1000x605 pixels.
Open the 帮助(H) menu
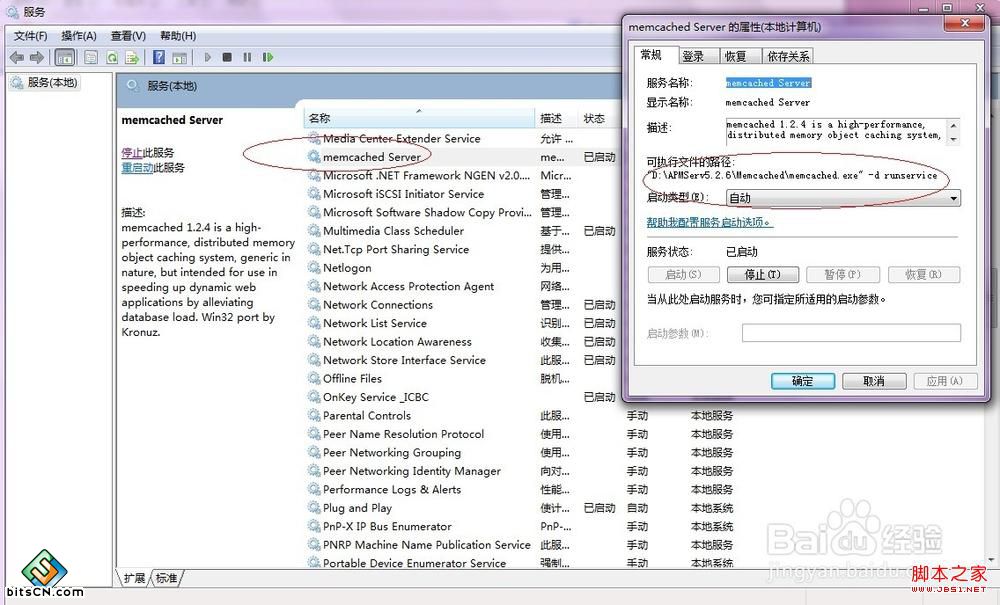click(x=178, y=36)
